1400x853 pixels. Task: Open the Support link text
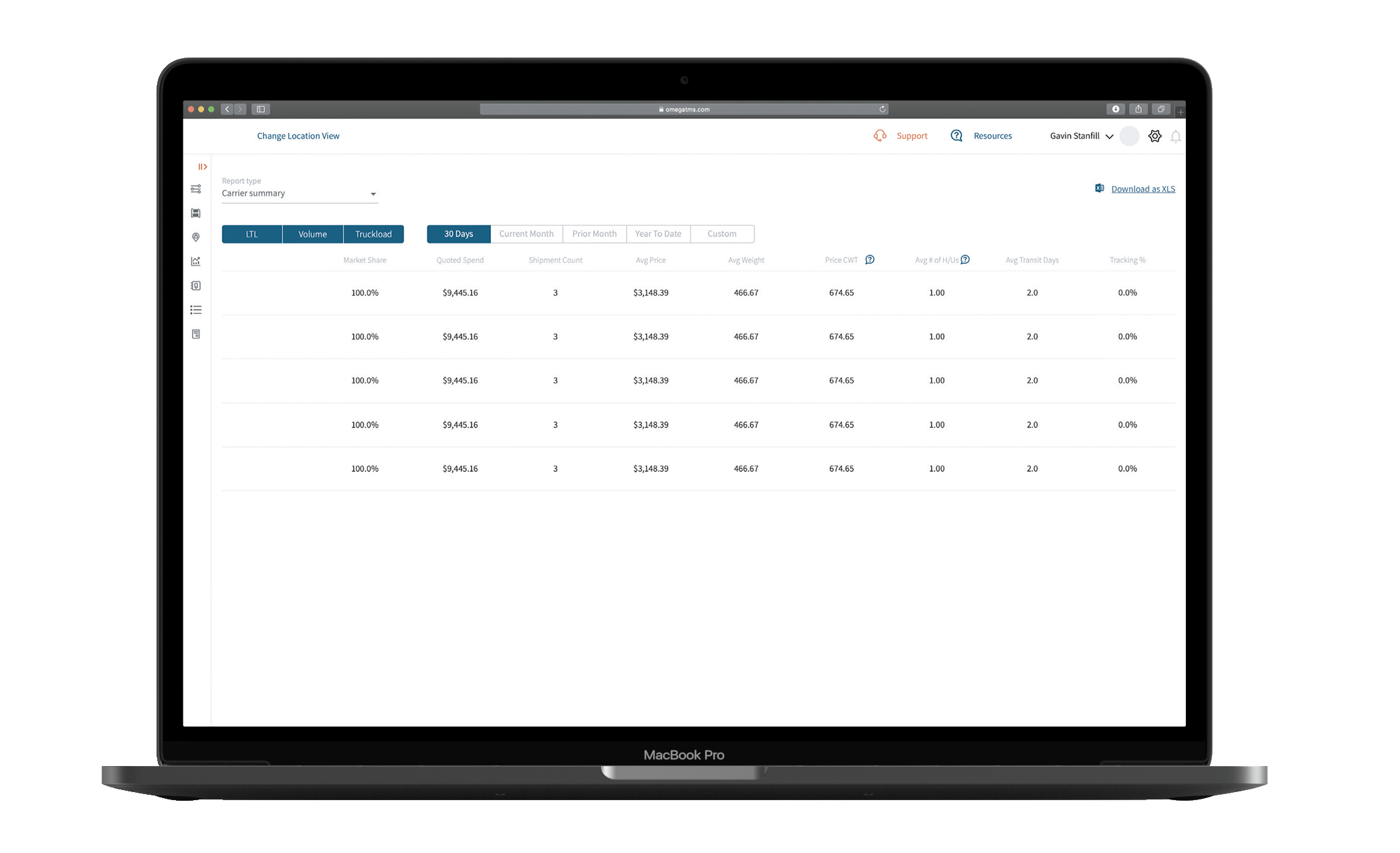(x=912, y=136)
